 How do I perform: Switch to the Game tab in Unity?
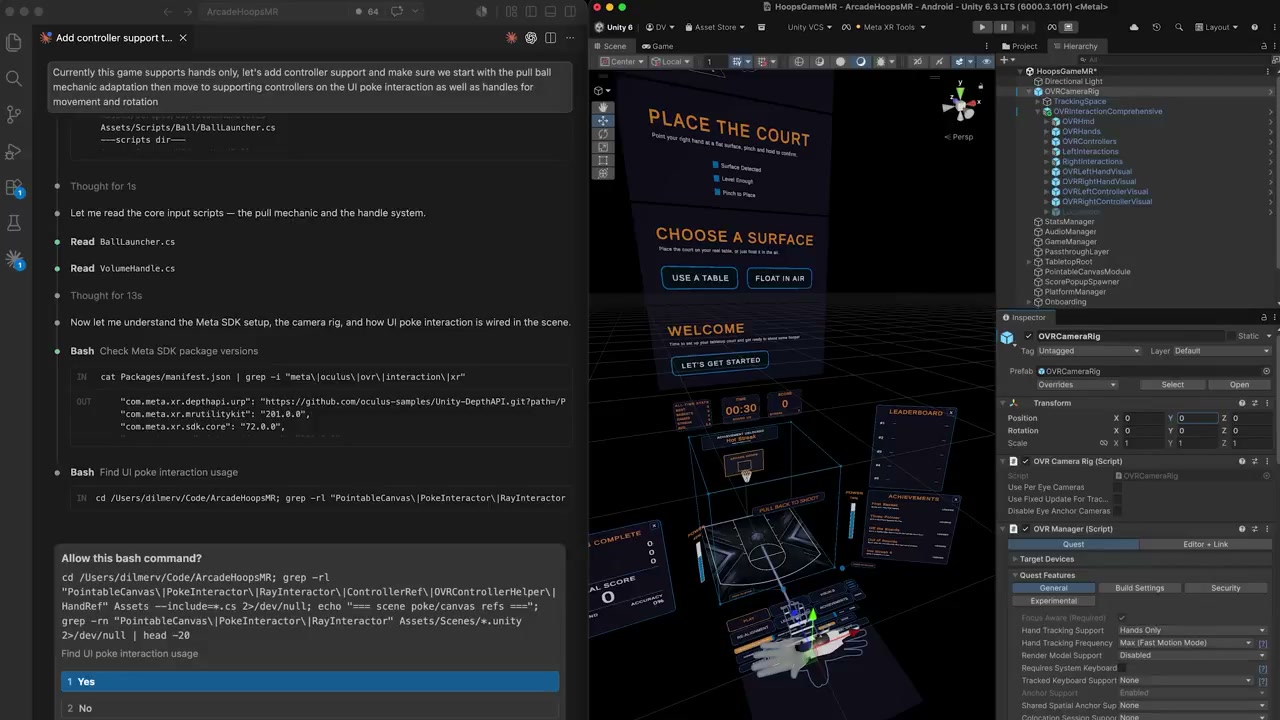pos(657,46)
